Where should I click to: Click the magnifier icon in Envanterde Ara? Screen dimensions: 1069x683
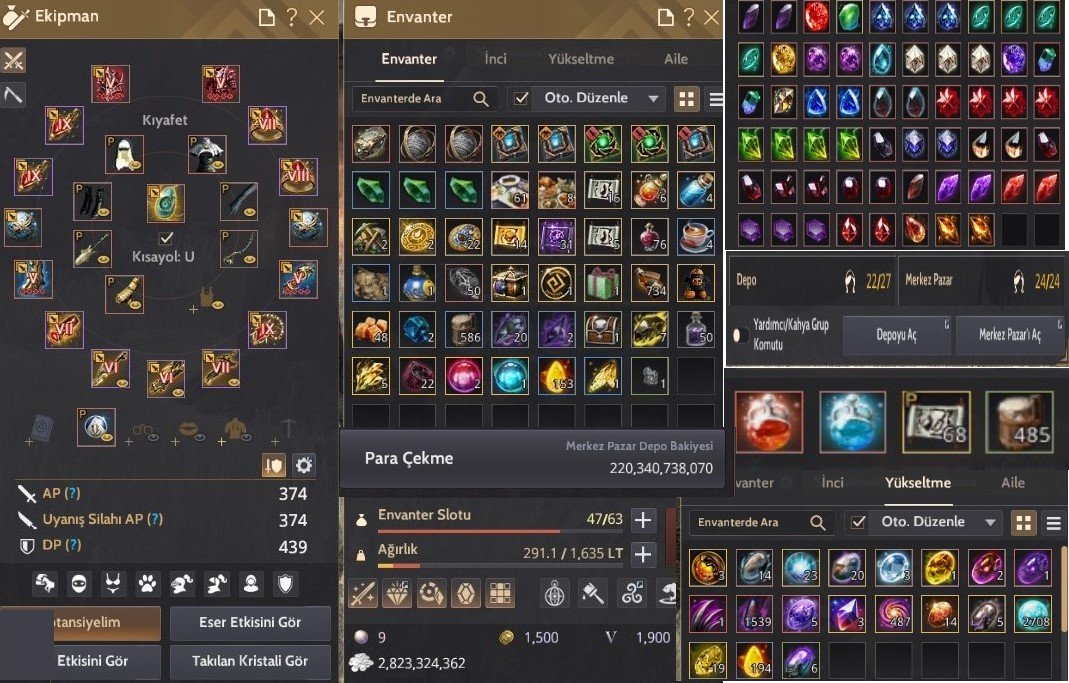(481, 99)
